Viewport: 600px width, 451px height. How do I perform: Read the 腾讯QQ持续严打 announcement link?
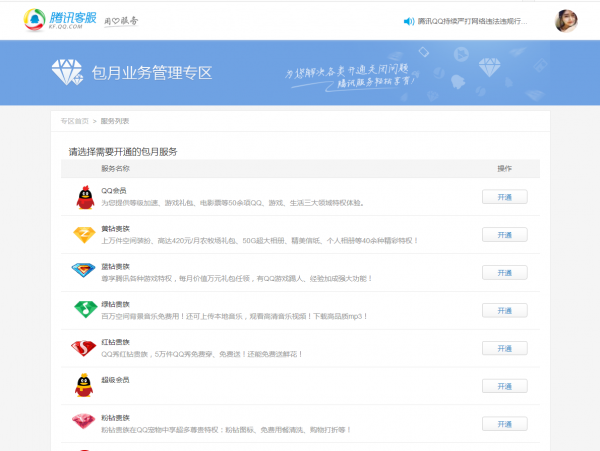472,21
